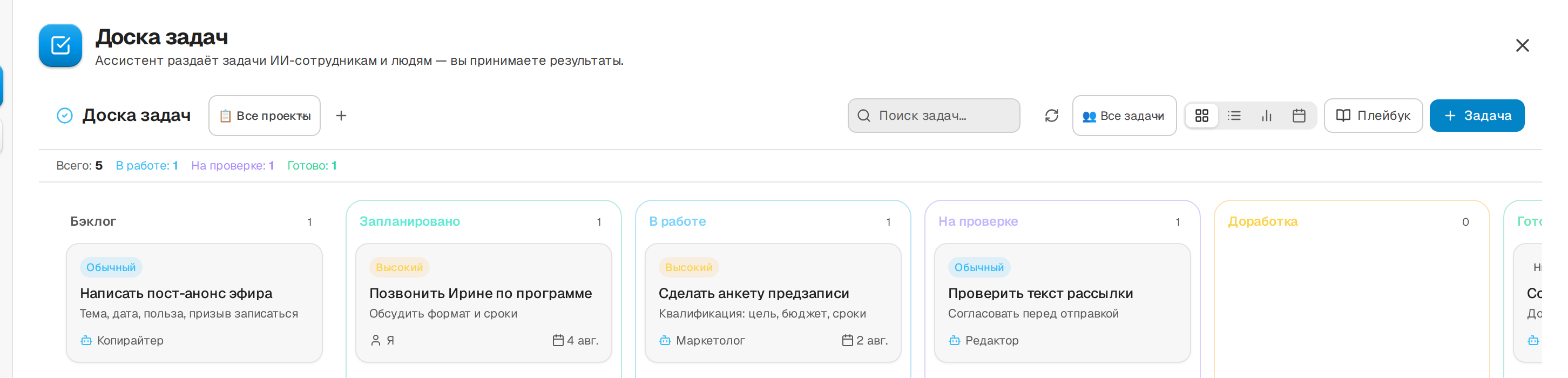
Task: Select the Доработка column header
Action: tap(1262, 221)
